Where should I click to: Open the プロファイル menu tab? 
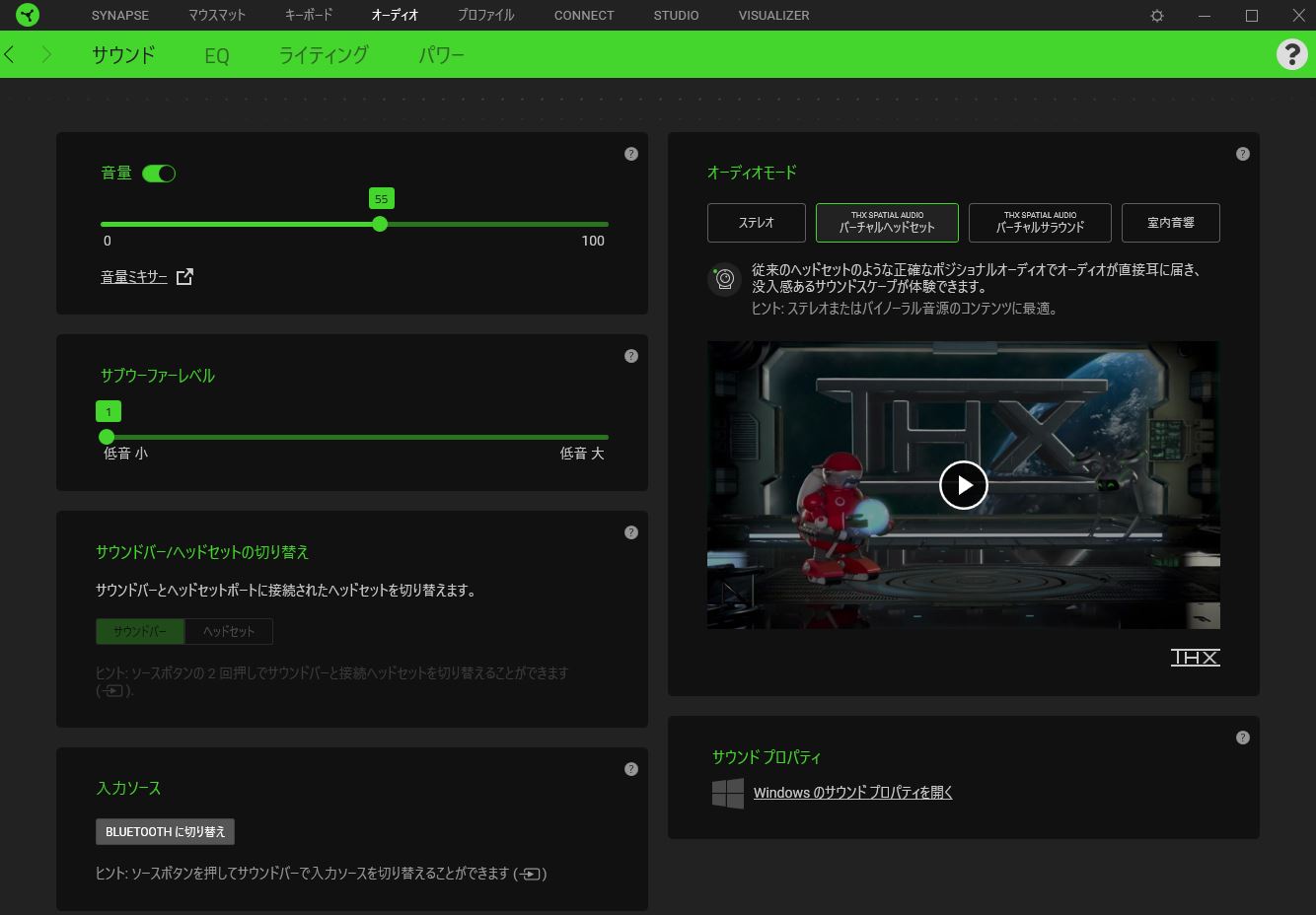click(486, 15)
